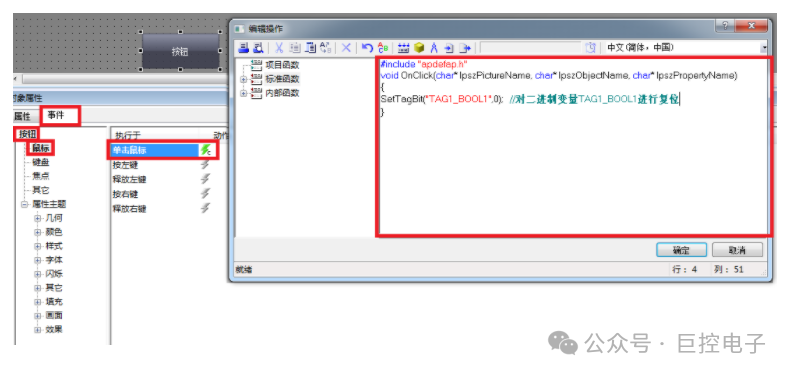Select the 按钮 object on design canvas
Image resolution: width=791 pixels, height=375 pixels.
point(180,51)
